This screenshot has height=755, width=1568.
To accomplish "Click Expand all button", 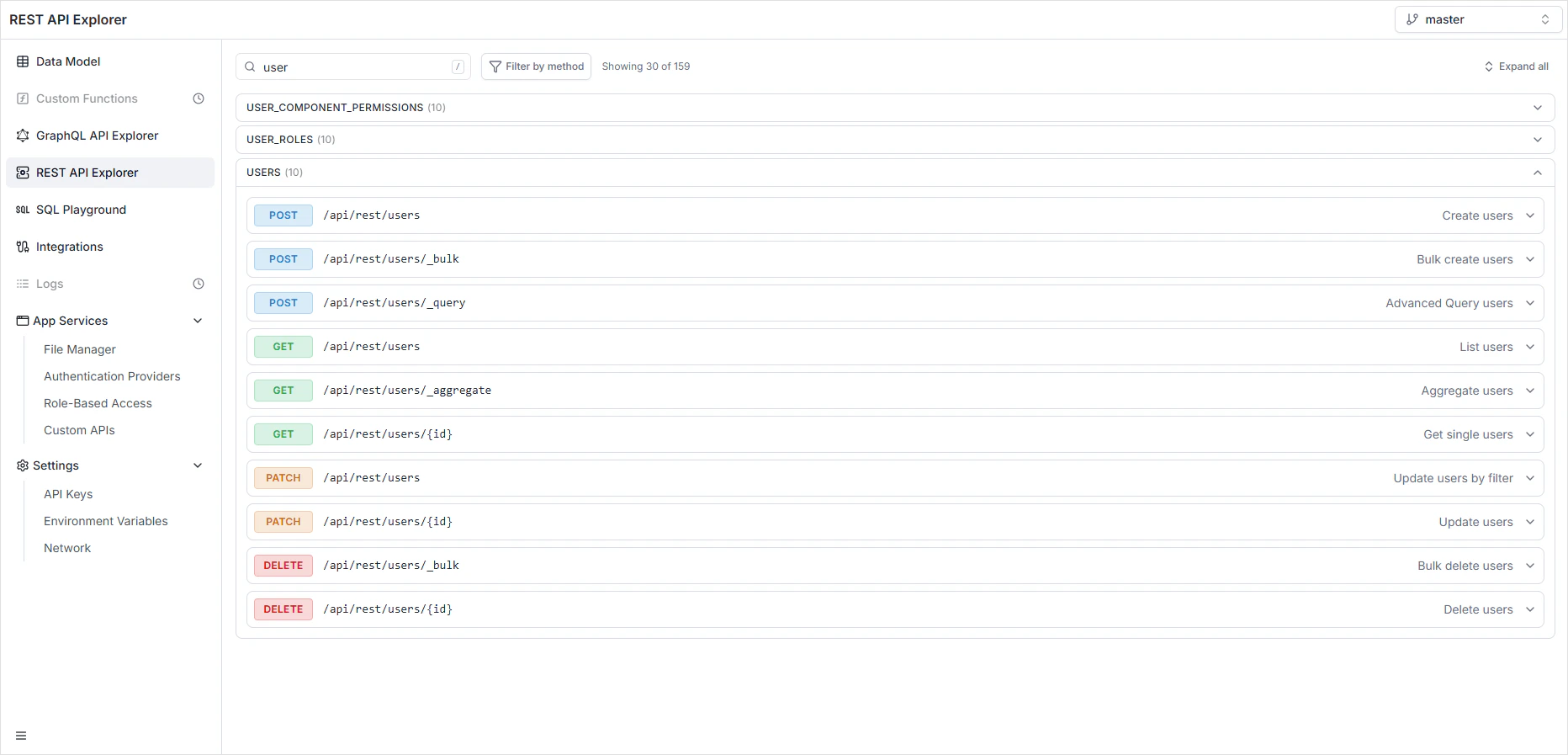I will click(1517, 66).
